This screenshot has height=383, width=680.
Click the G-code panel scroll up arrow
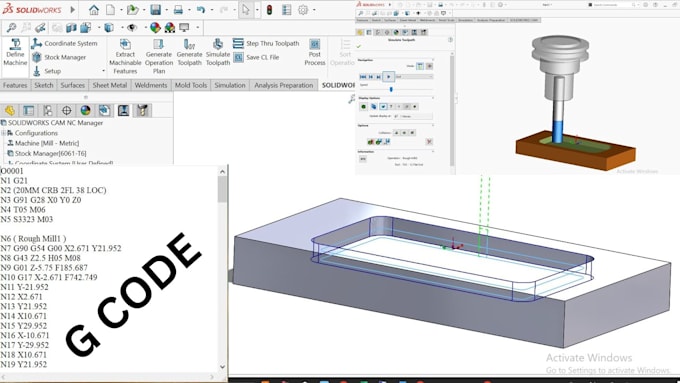pos(222,171)
